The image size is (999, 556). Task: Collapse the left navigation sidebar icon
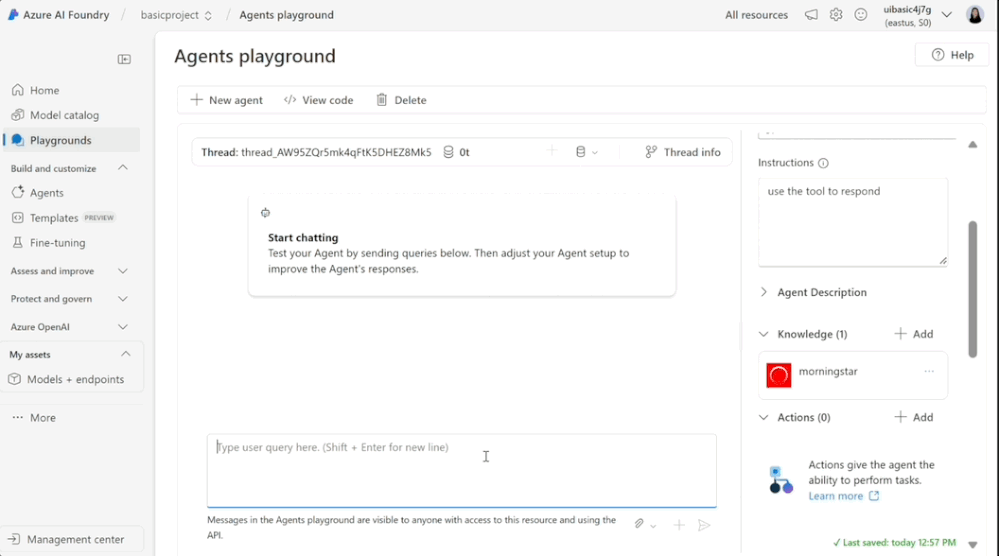(124, 59)
